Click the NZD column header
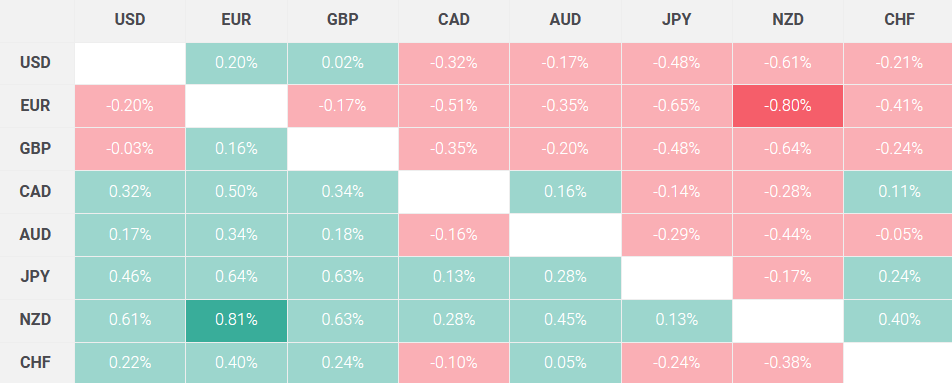 787,20
